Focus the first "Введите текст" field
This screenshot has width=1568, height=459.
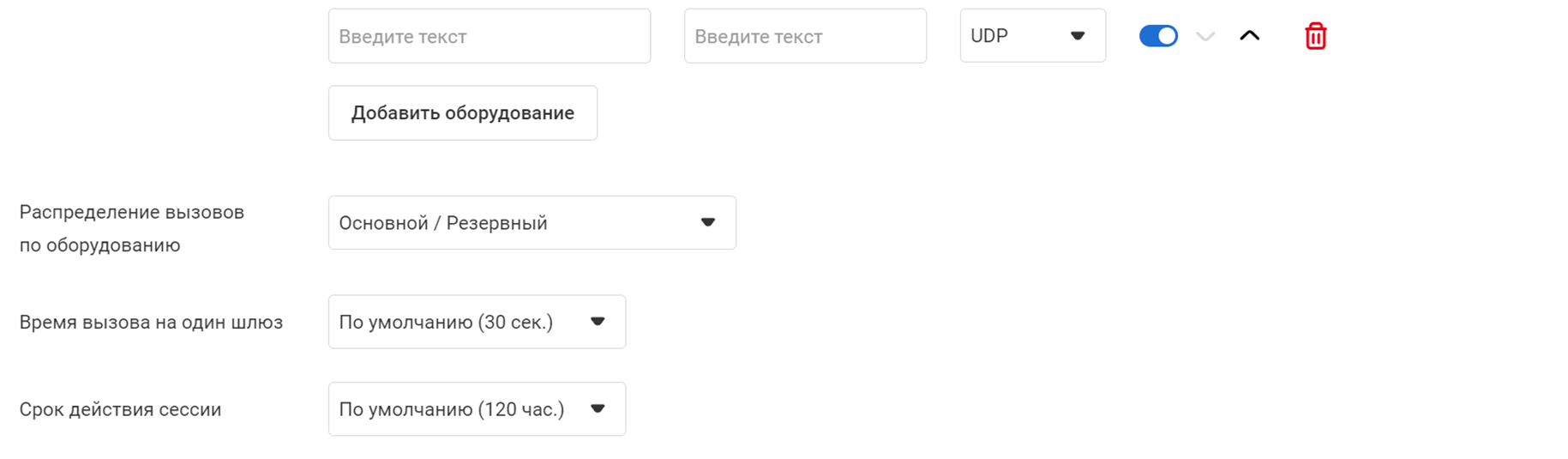click(489, 36)
